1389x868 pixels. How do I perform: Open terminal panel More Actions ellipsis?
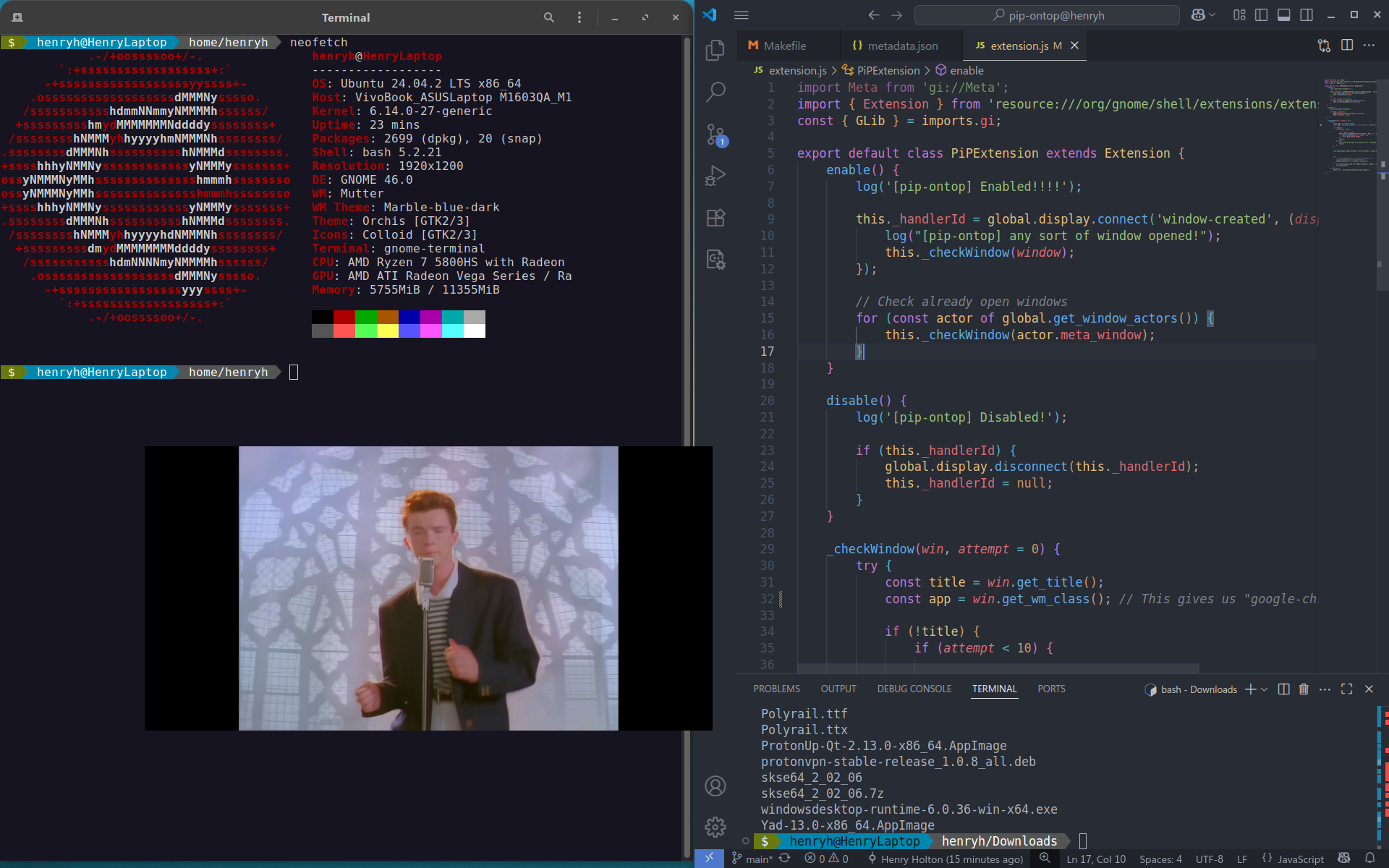pos(1325,689)
